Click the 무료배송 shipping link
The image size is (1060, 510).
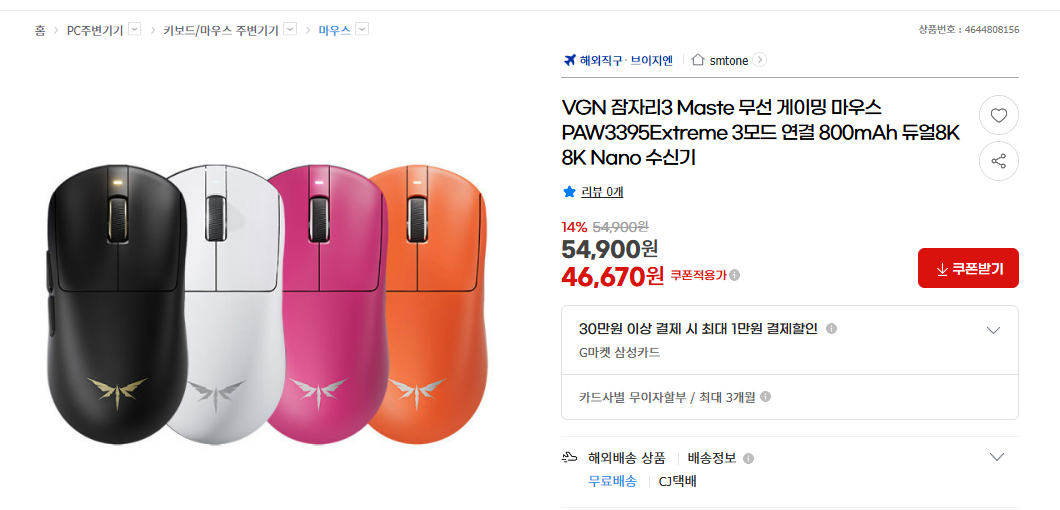612,481
